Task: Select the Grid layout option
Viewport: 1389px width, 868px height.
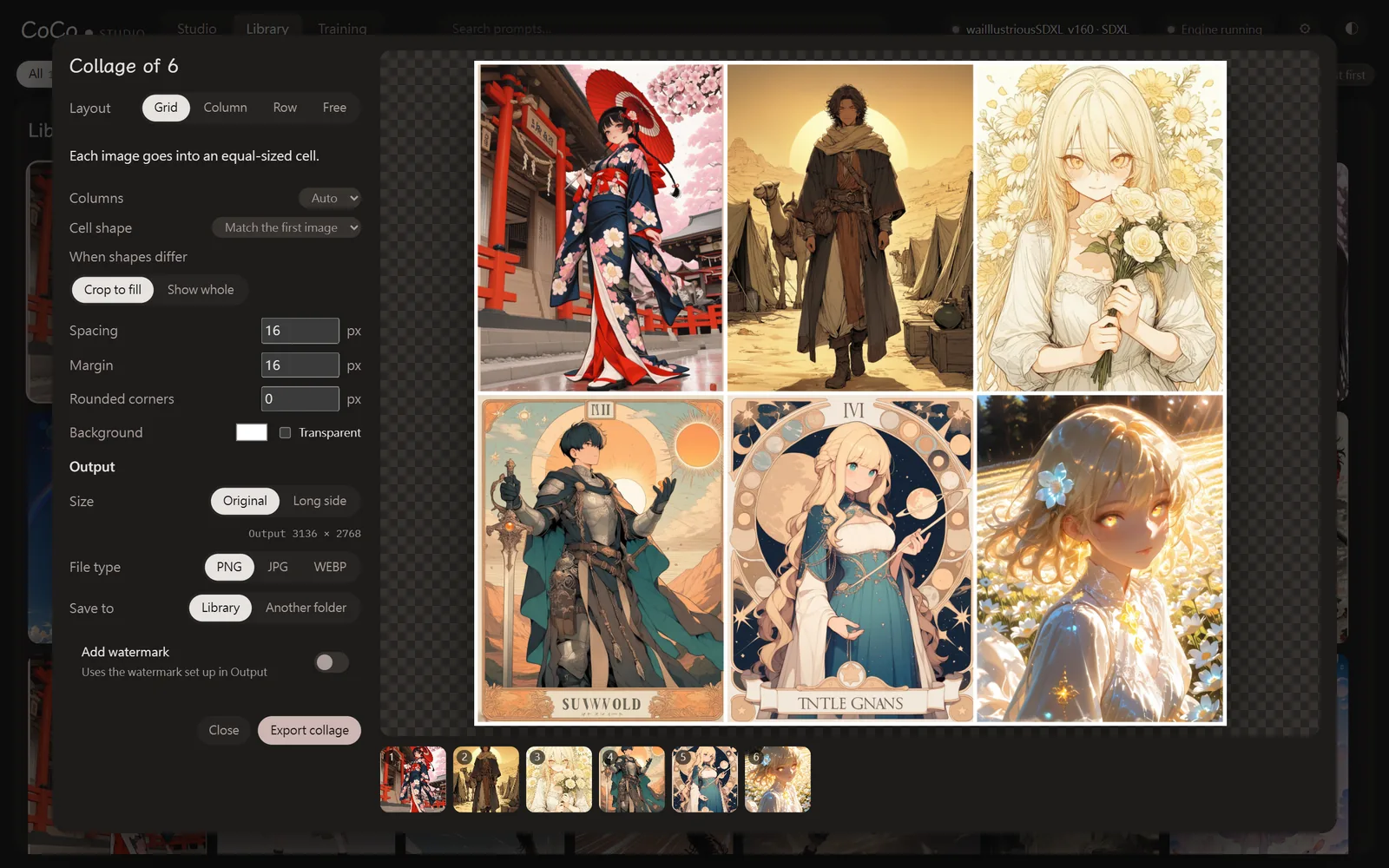Action: pyautogui.click(x=166, y=108)
